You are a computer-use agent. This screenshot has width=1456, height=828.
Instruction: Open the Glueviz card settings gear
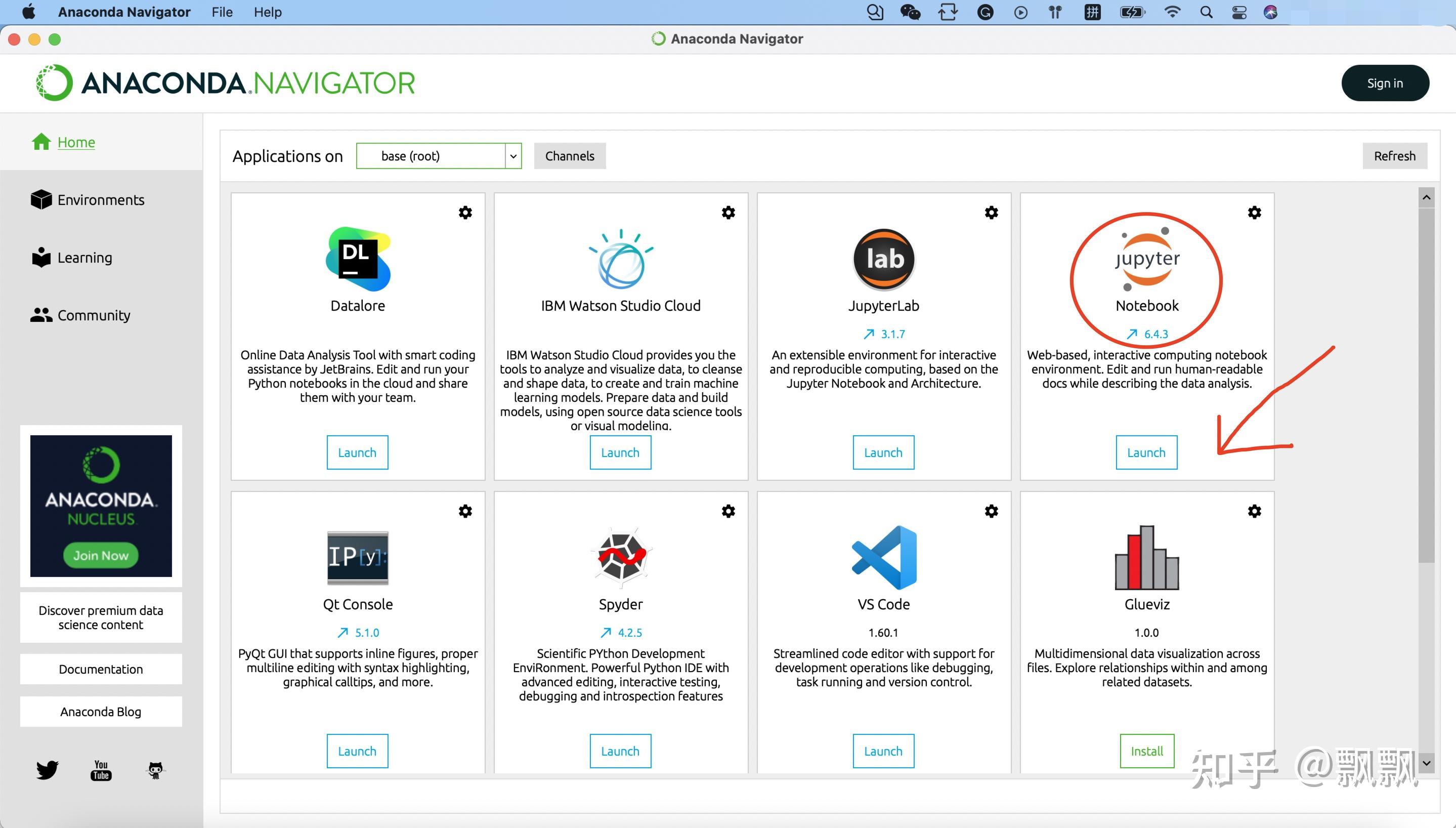(1254, 511)
